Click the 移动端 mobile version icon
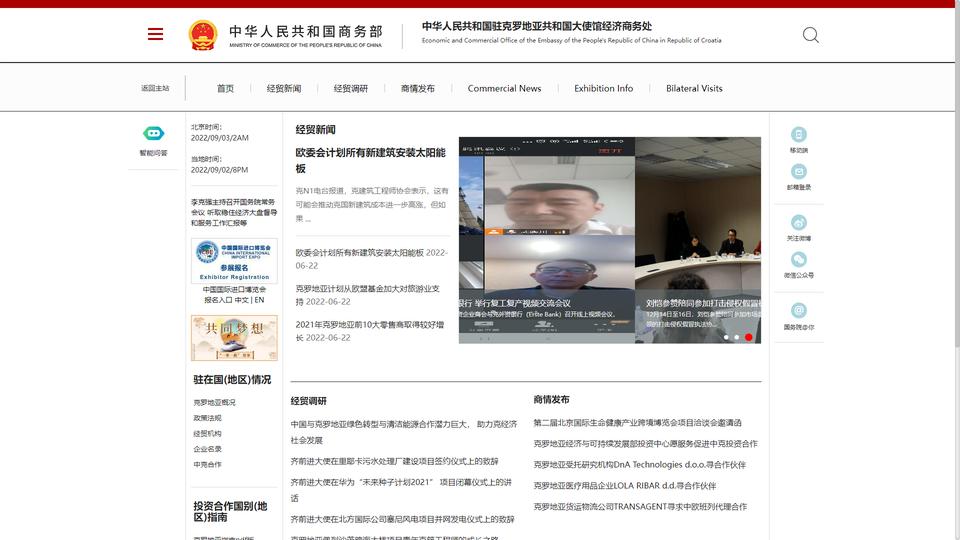This screenshot has width=960, height=540. point(798,134)
